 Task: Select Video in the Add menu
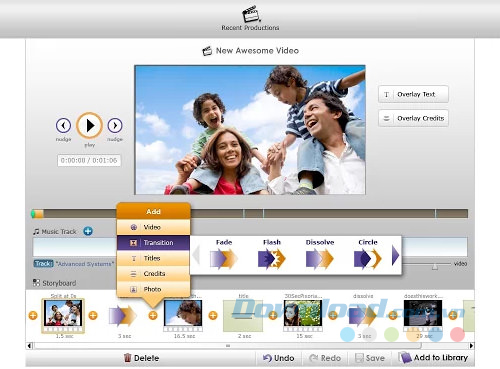click(153, 227)
